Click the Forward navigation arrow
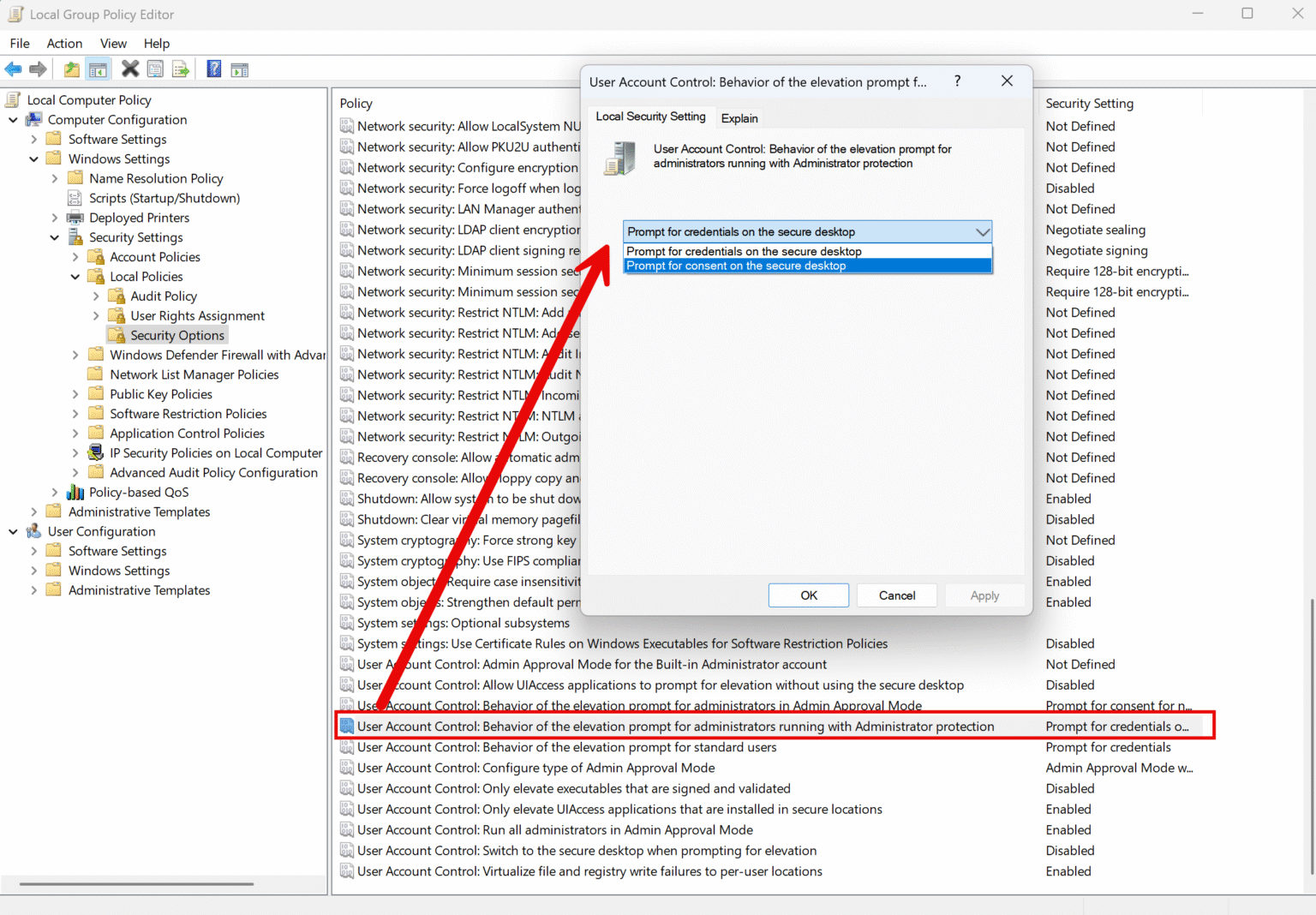The width and height of the screenshot is (1316, 915). click(39, 69)
